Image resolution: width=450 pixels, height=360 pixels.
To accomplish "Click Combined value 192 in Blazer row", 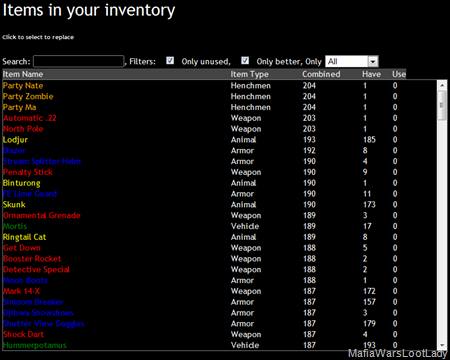I will point(309,151).
